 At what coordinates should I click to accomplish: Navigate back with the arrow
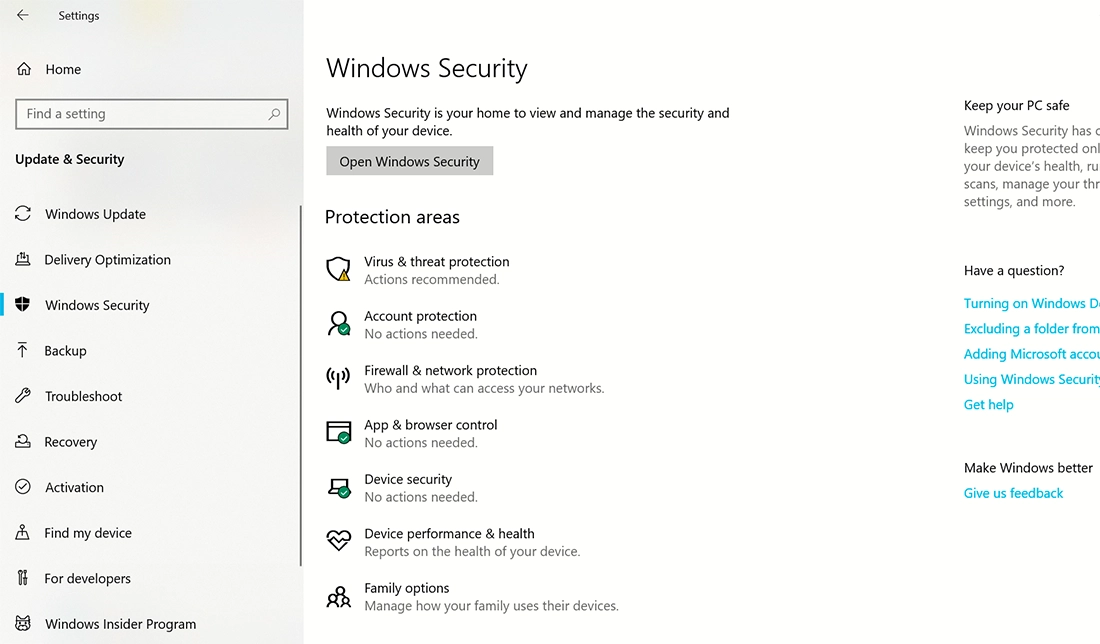(x=22, y=15)
